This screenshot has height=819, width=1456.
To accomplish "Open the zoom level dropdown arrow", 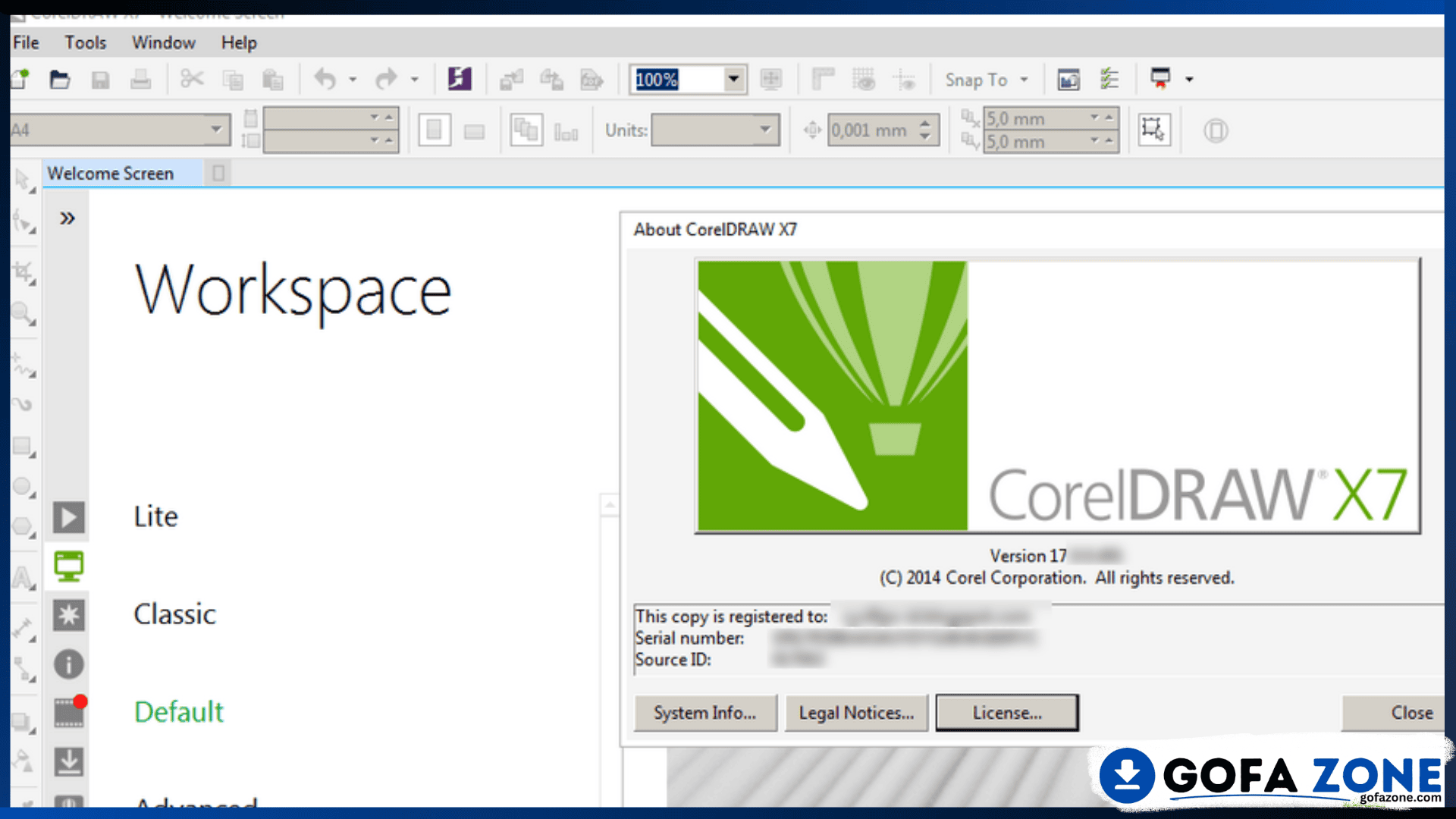I will (733, 79).
